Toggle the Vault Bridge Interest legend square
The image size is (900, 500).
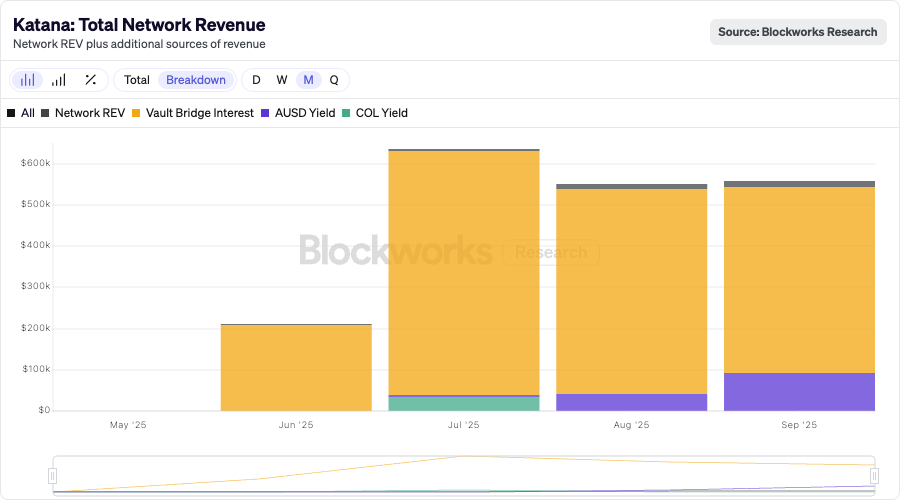click(x=136, y=113)
